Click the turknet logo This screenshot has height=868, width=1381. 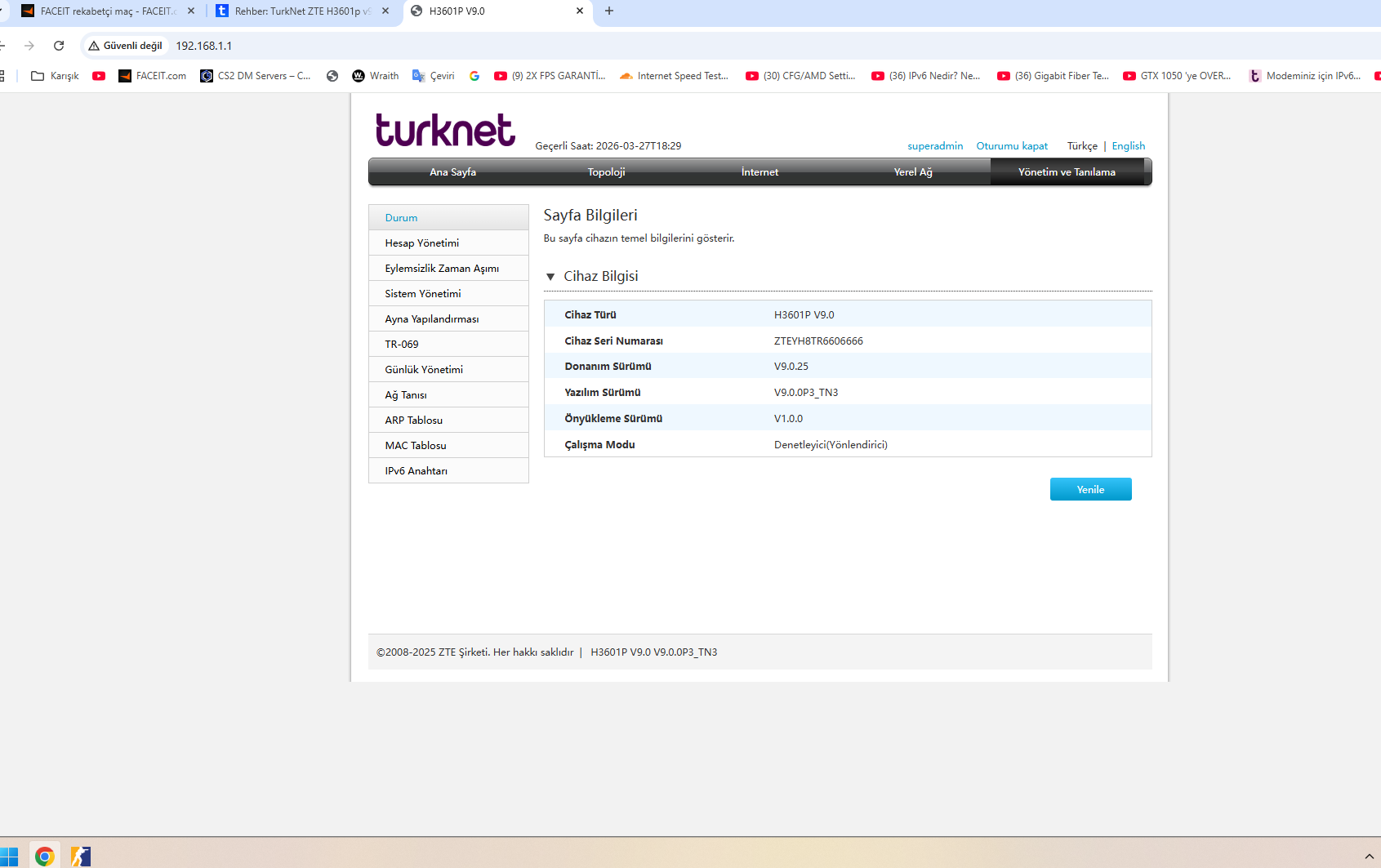point(445,130)
